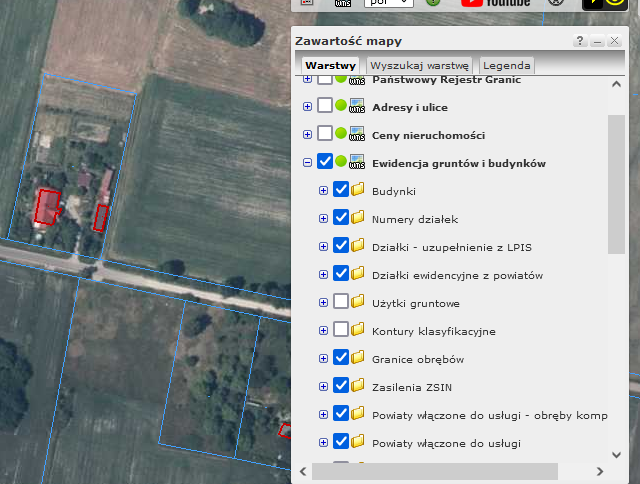
Task: Click the YouTube logo in top toolbar
Action: pos(496,3)
